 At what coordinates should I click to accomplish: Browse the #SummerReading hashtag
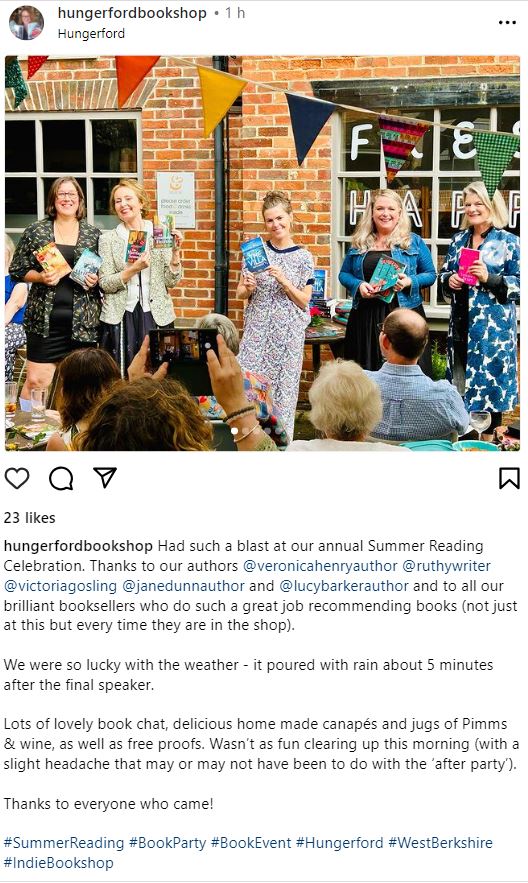coord(64,842)
